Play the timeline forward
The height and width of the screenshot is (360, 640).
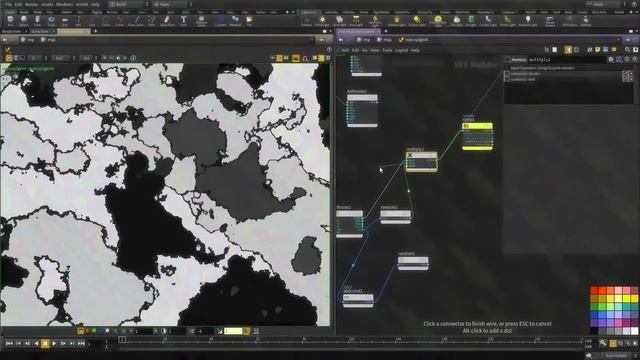tap(54, 344)
